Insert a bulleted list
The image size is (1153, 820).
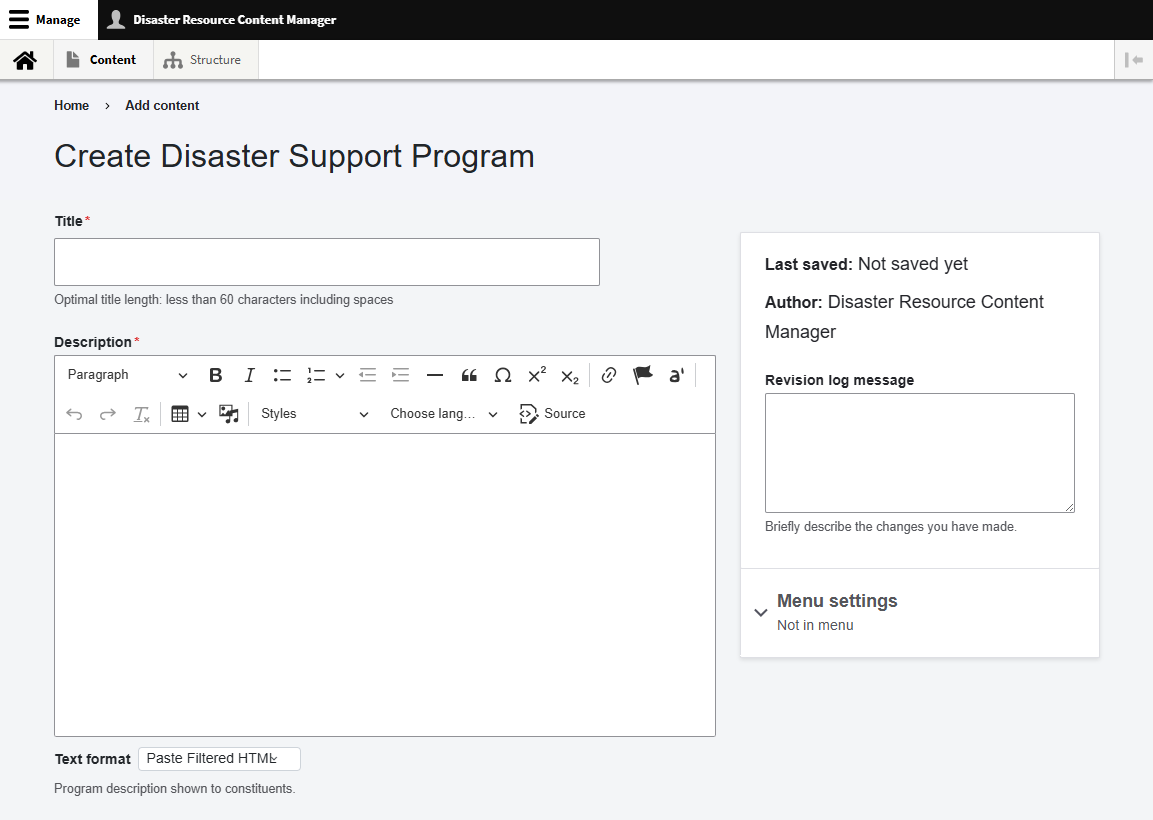tap(282, 375)
